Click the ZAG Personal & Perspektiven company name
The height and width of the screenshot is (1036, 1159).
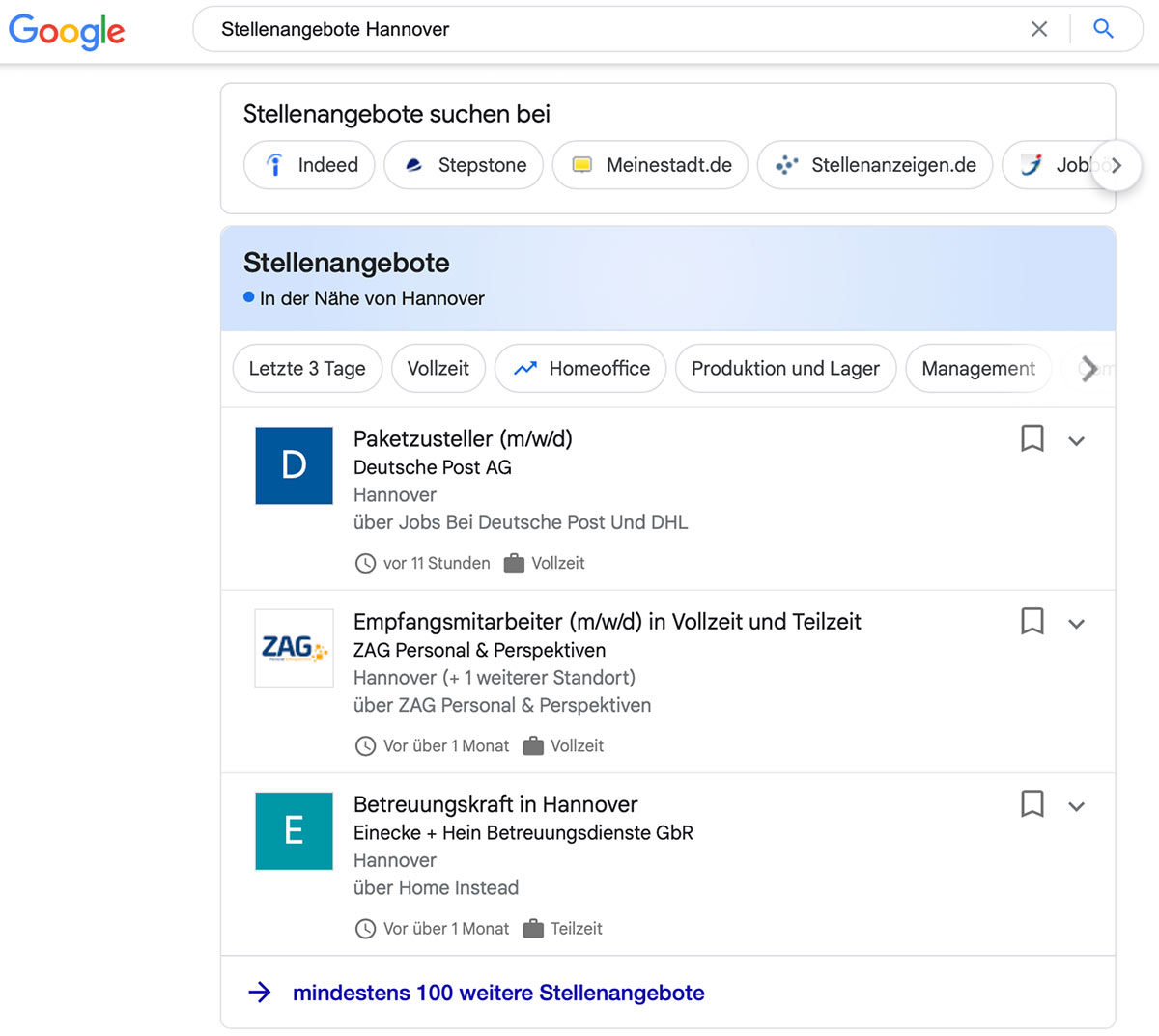click(x=480, y=650)
